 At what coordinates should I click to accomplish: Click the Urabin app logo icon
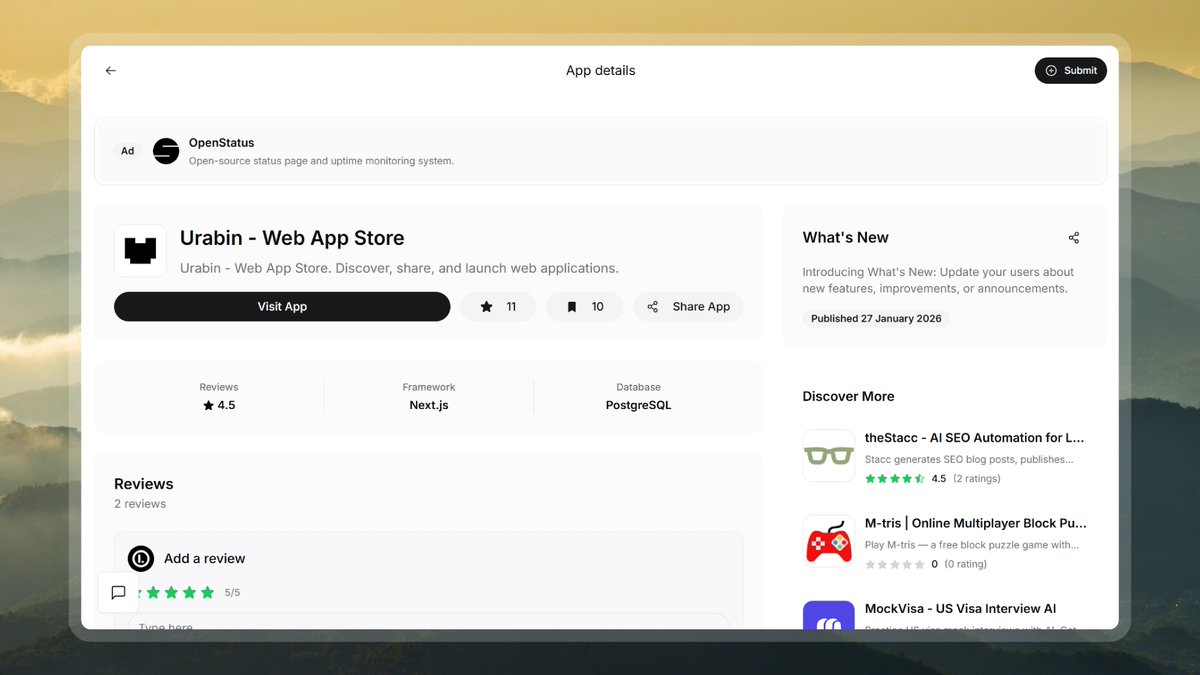click(x=140, y=251)
